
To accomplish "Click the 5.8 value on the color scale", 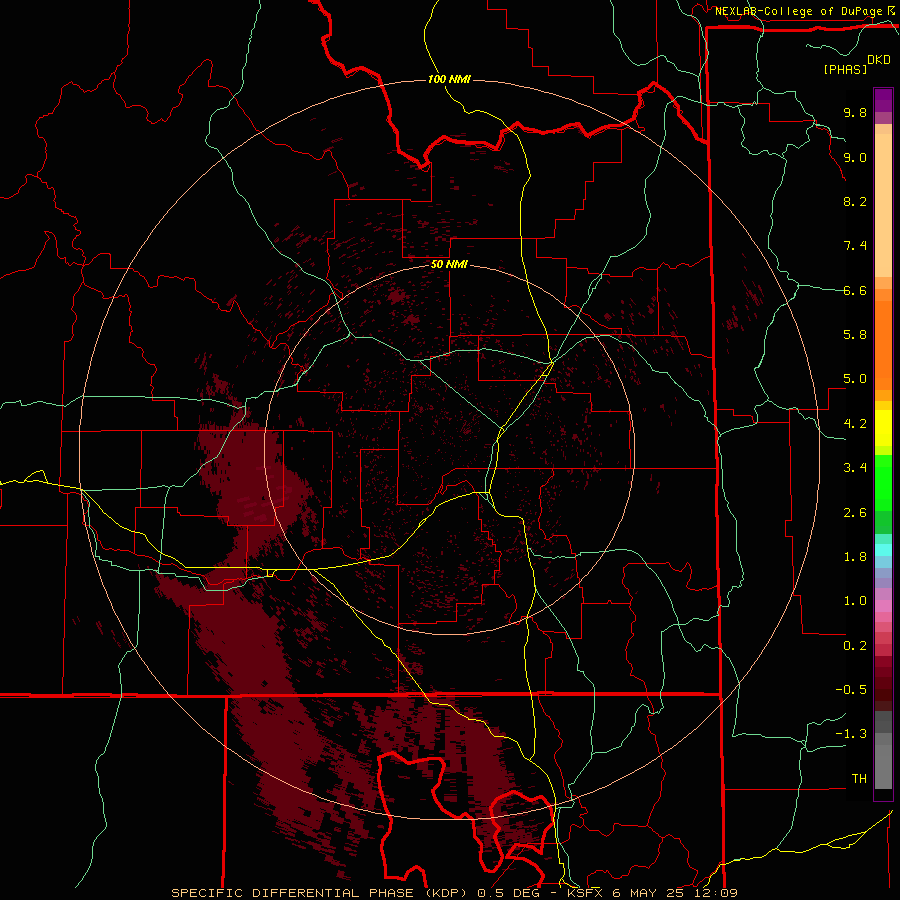I will point(855,335).
